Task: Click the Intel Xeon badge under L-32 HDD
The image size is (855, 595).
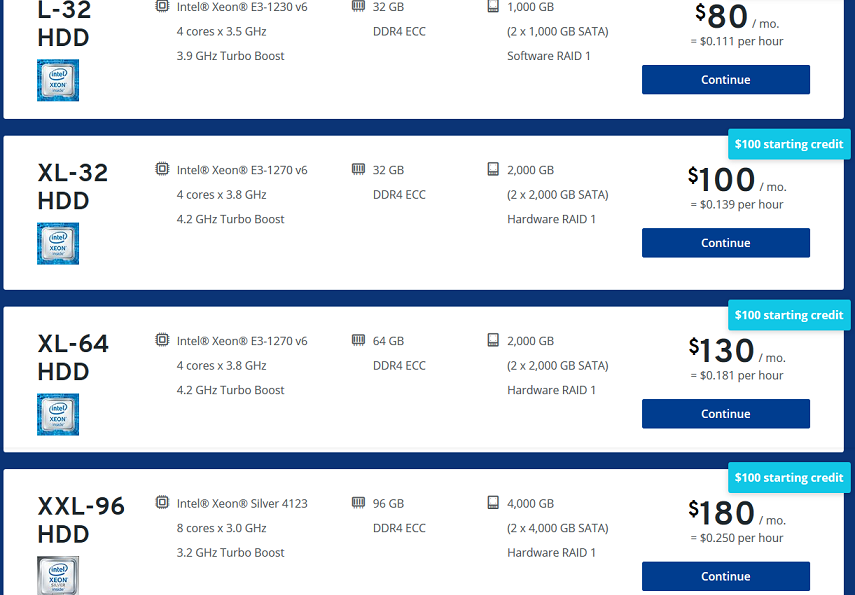Action: pyautogui.click(x=58, y=80)
